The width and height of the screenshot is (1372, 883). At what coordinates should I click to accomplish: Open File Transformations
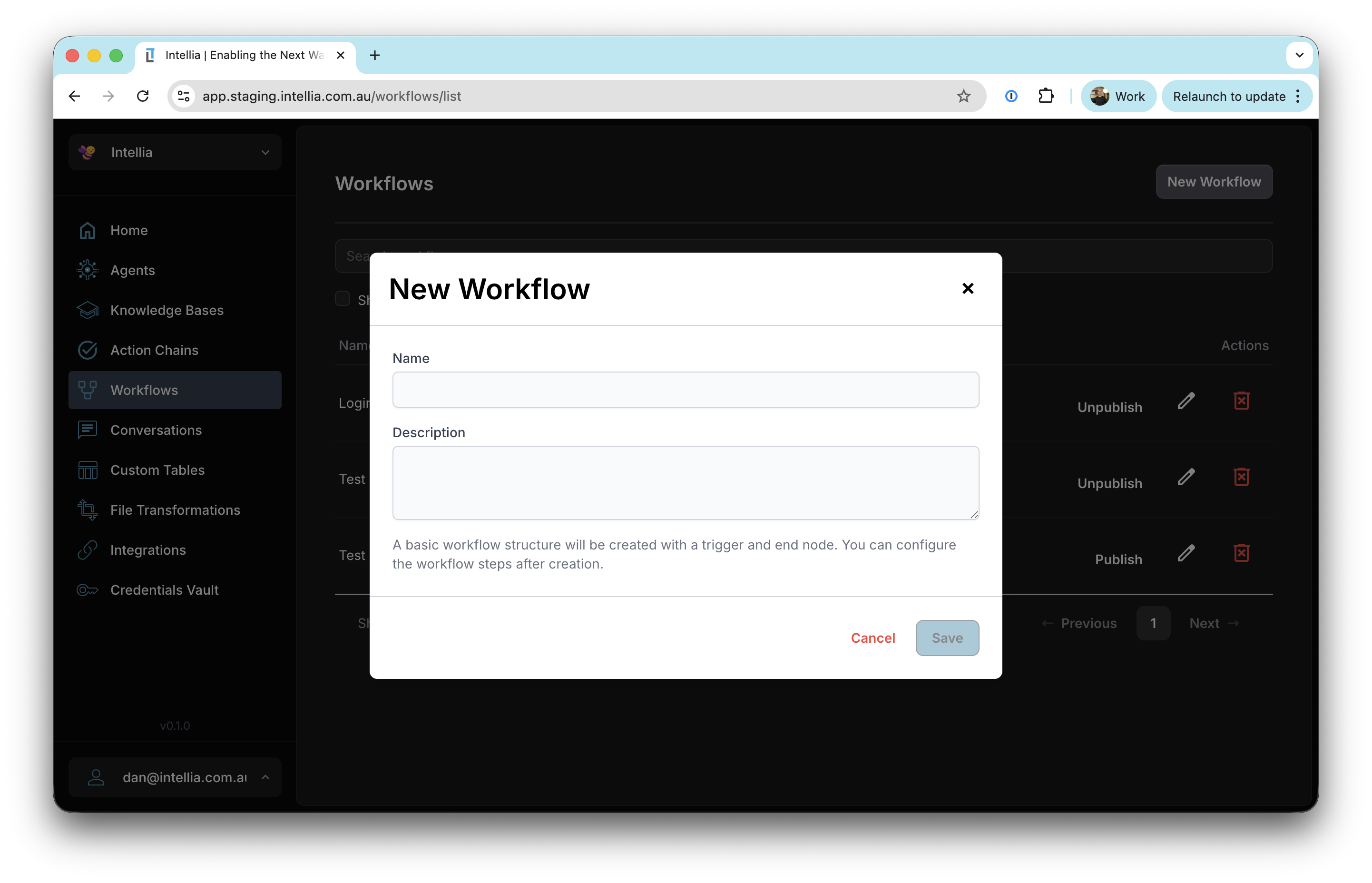(x=175, y=510)
